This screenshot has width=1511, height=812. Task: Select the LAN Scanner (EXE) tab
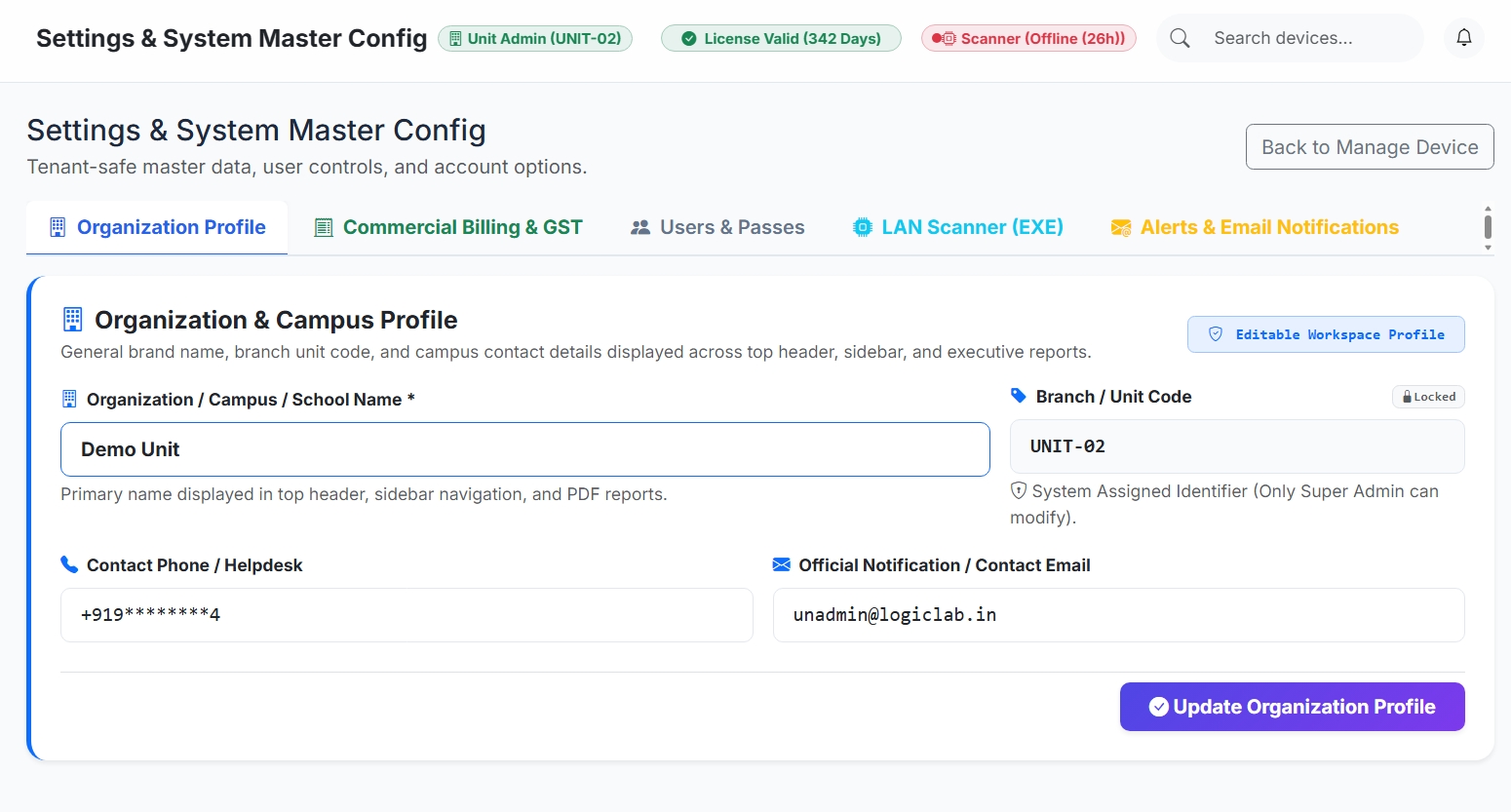(958, 227)
